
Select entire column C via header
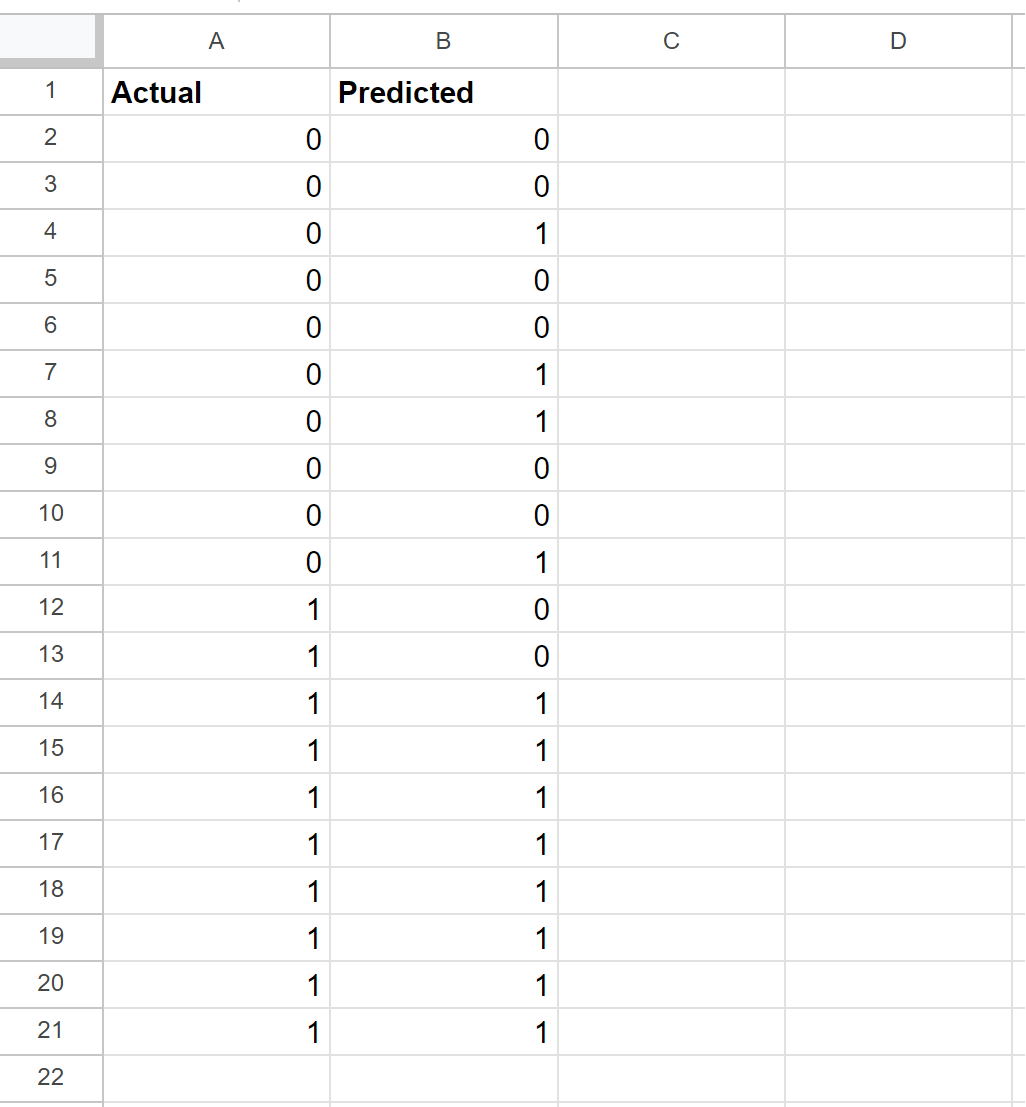click(671, 41)
